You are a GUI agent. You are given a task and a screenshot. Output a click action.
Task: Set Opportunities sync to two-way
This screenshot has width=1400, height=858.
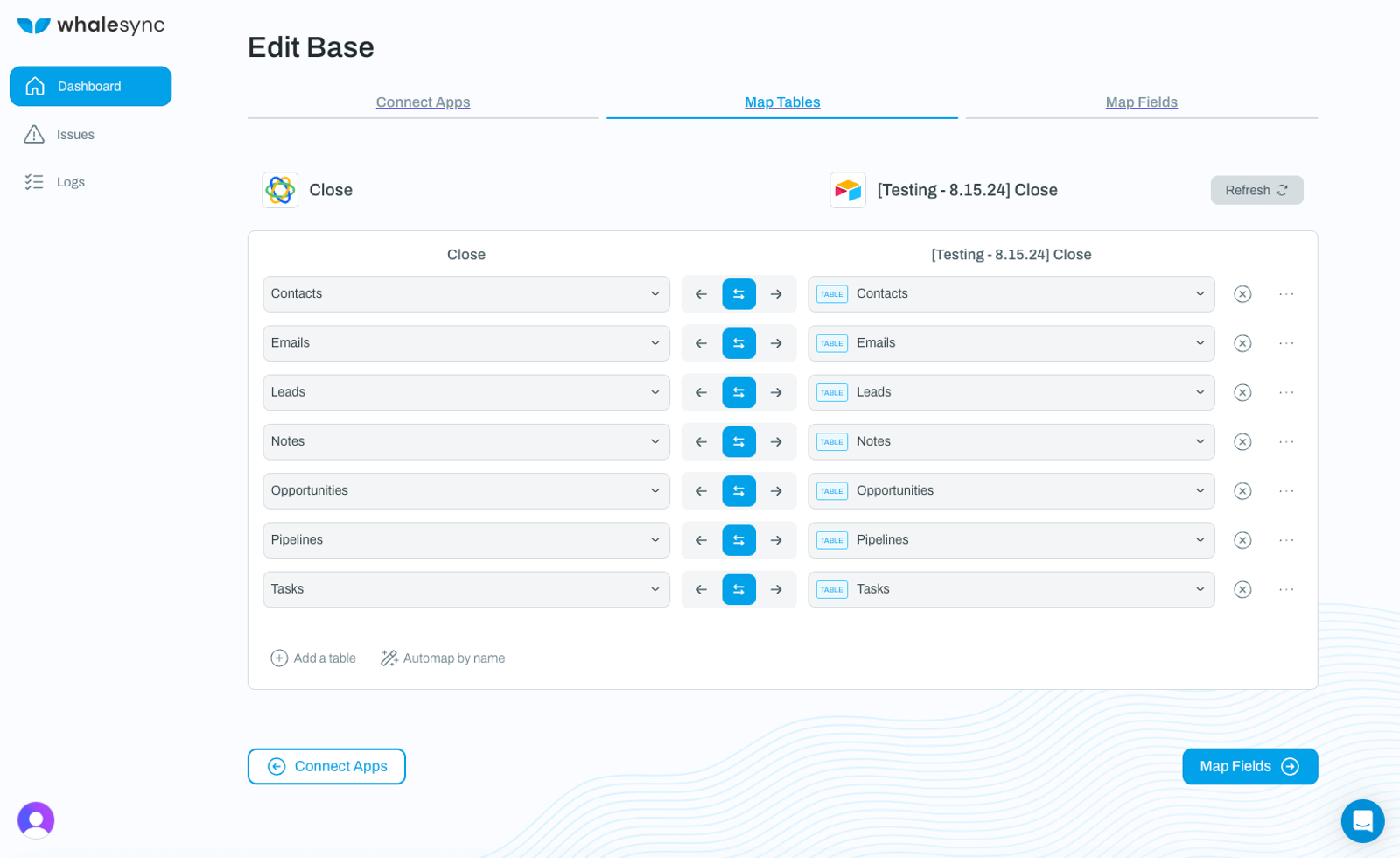tap(738, 491)
